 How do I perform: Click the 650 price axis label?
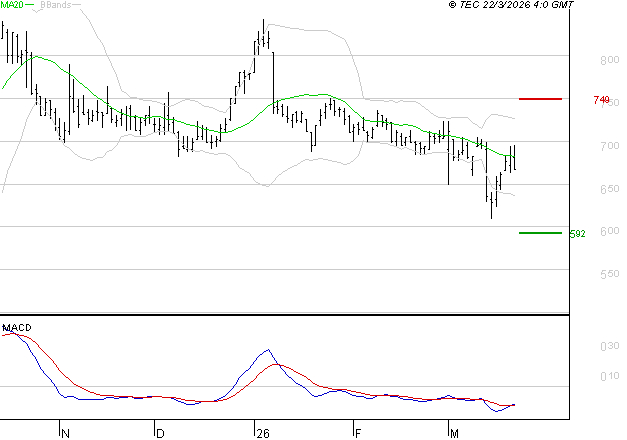(609, 188)
